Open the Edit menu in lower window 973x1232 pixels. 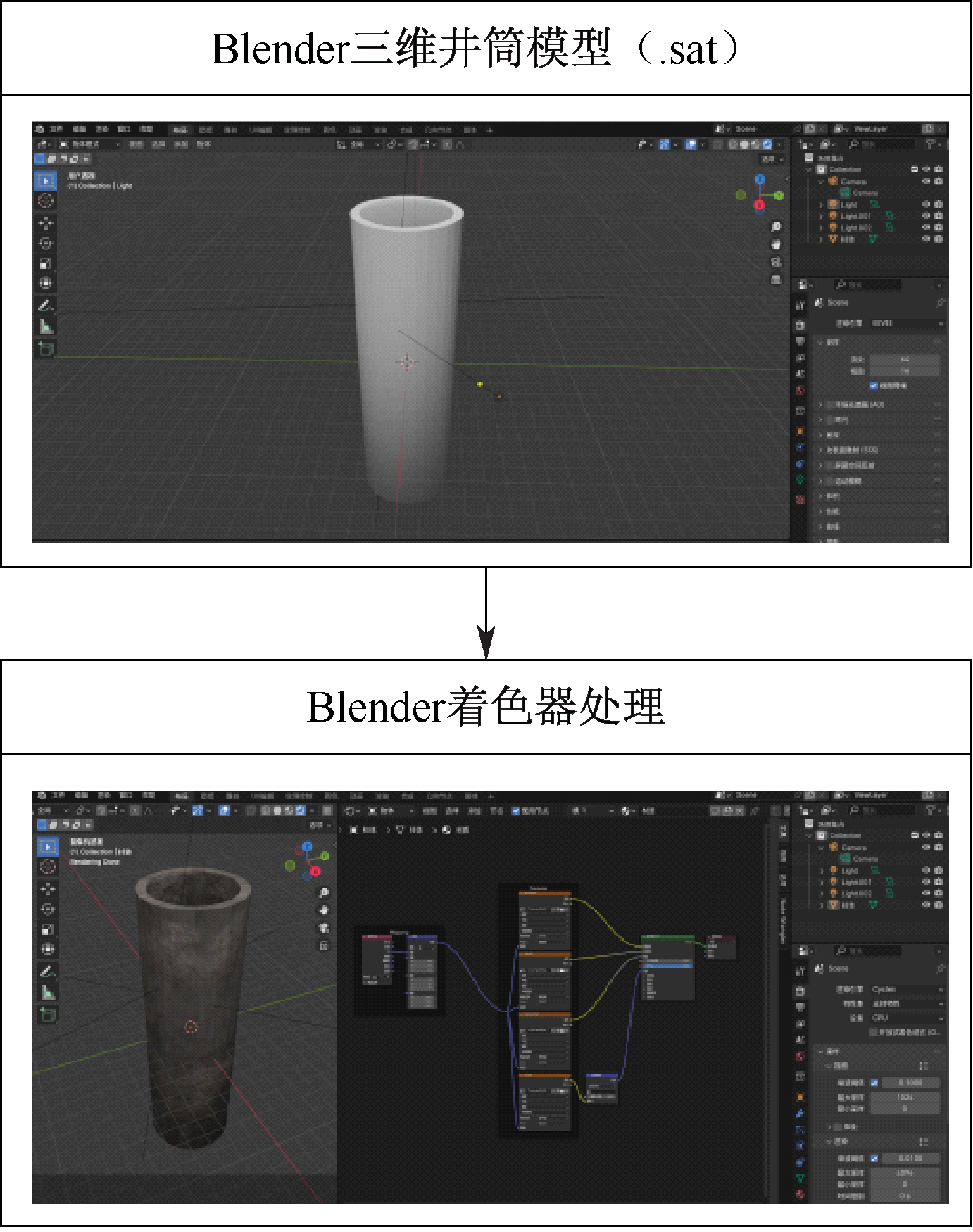pos(80,796)
